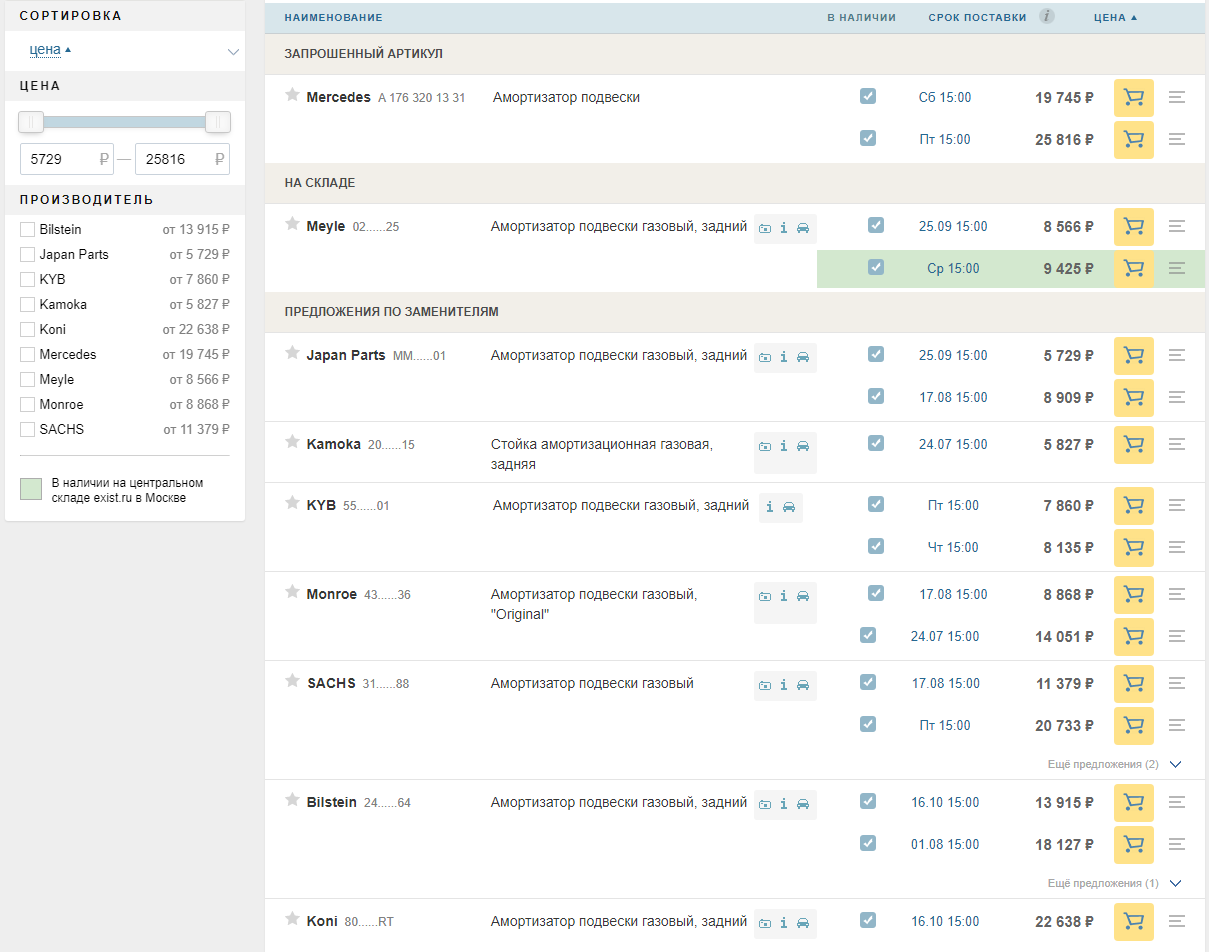This screenshot has width=1209, height=952.
Task: Click the star beside KYB
Action: [292, 503]
